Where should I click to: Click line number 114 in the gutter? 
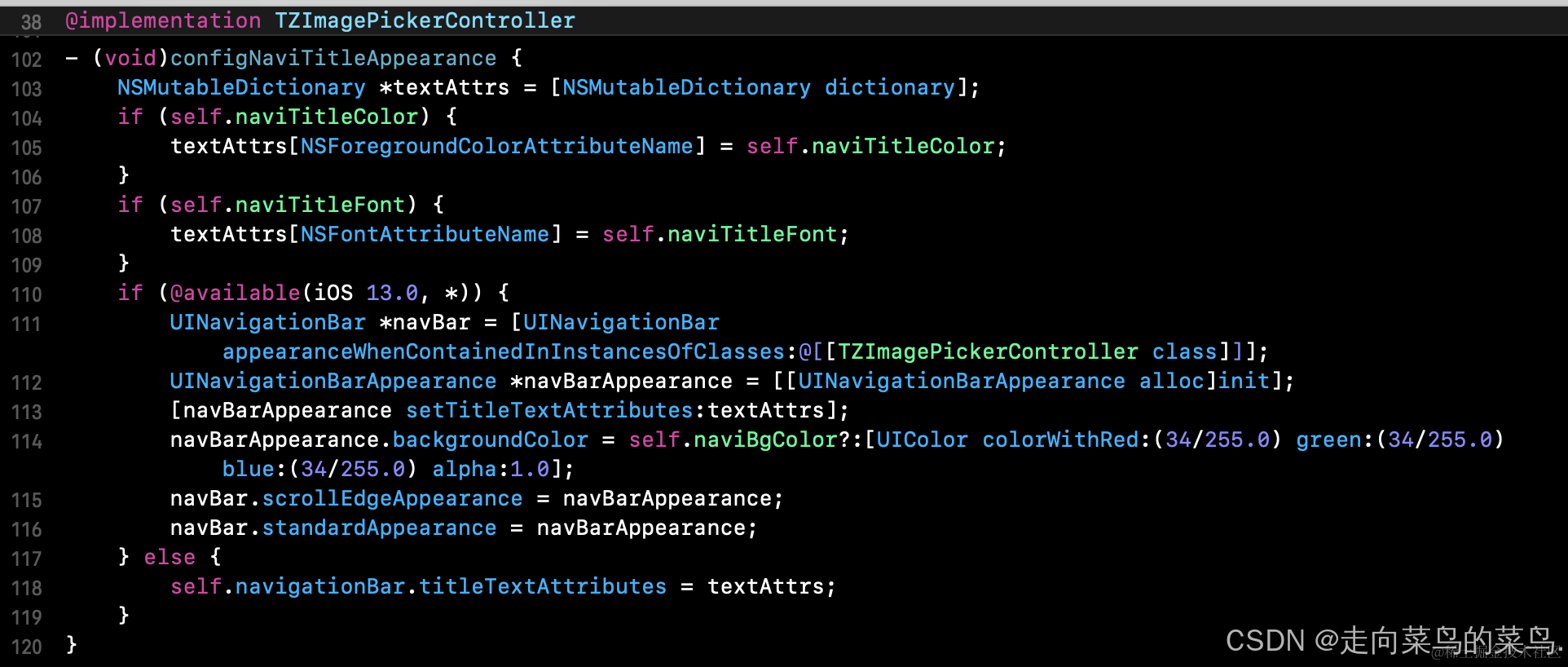(x=26, y=441)
